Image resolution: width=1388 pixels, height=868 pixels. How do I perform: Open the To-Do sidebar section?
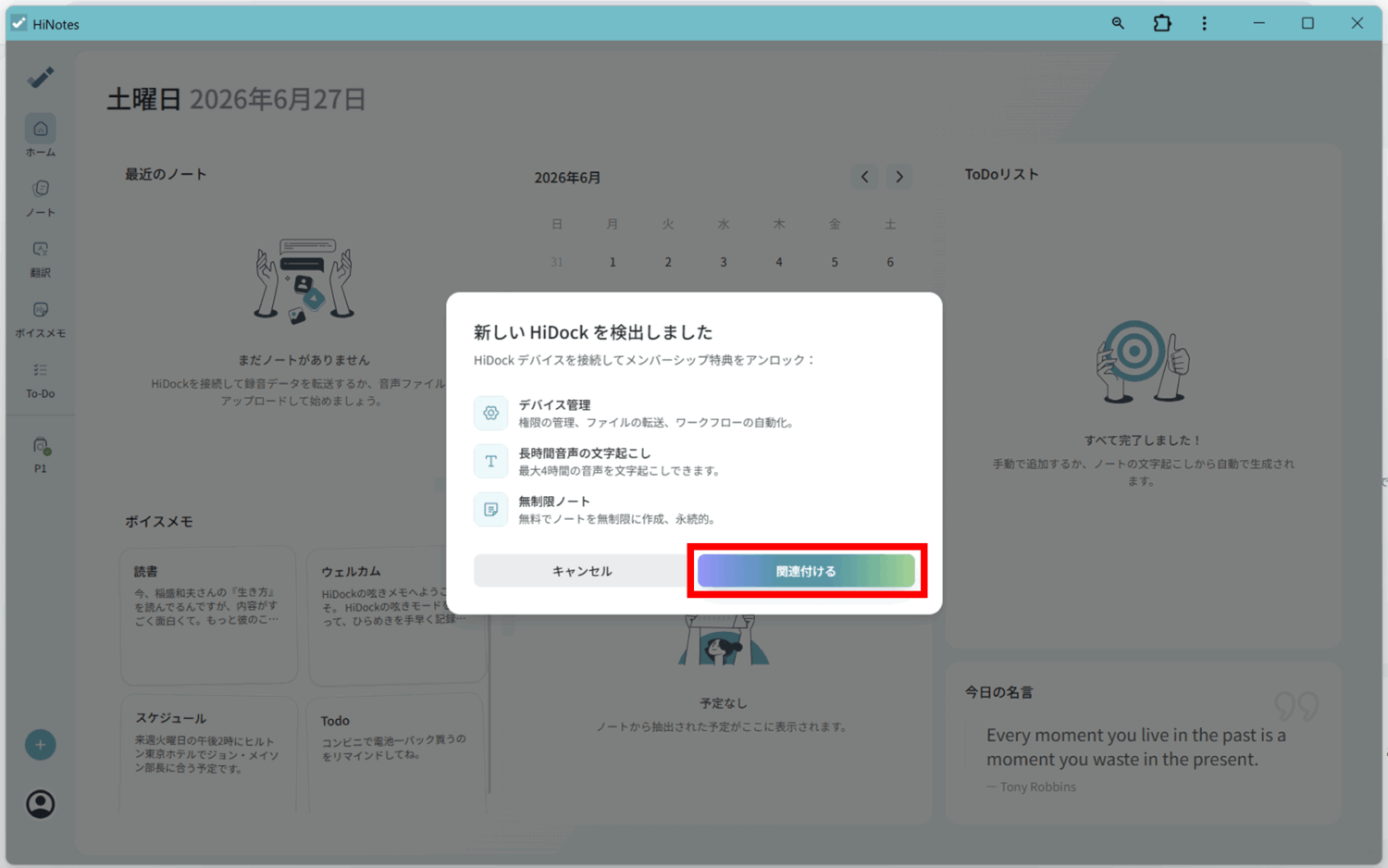click(x=40, y=379)
